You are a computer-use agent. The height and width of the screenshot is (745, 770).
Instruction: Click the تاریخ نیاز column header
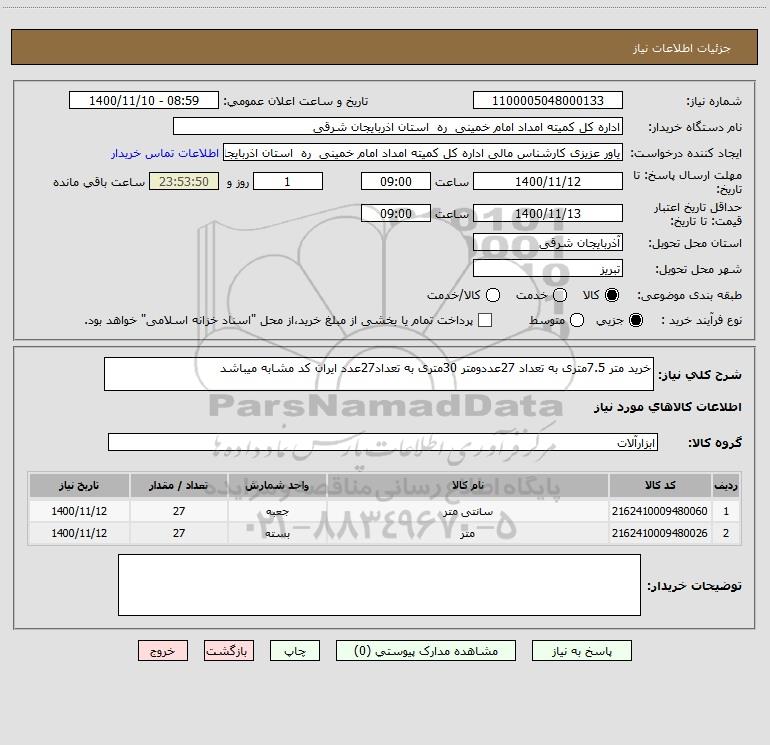(x=79, y=485)
